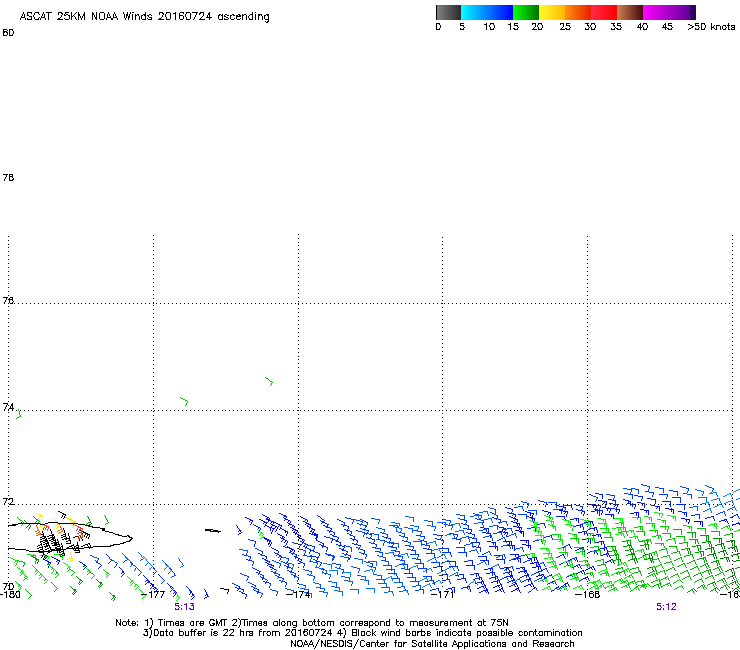Click the legend label '35'

[x=616, y=27]
